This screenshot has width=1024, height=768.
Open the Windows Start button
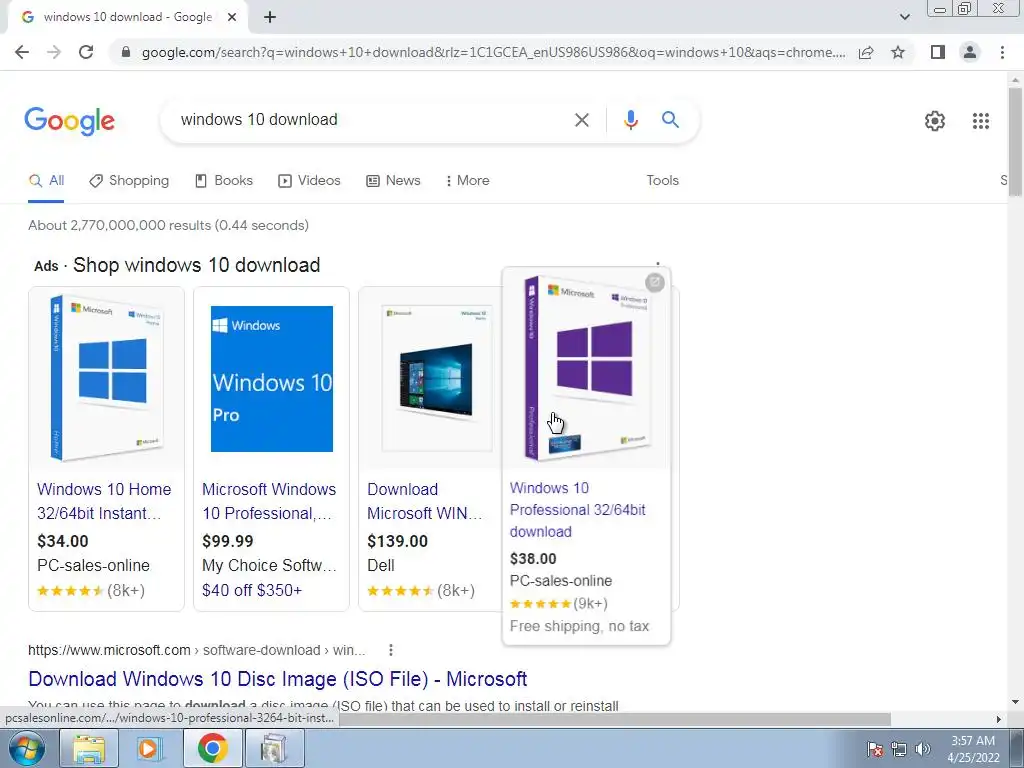26,748
